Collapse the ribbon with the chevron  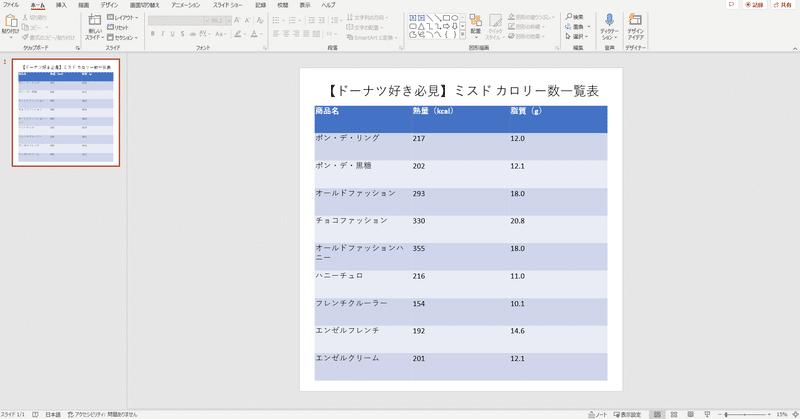(795, 48)
